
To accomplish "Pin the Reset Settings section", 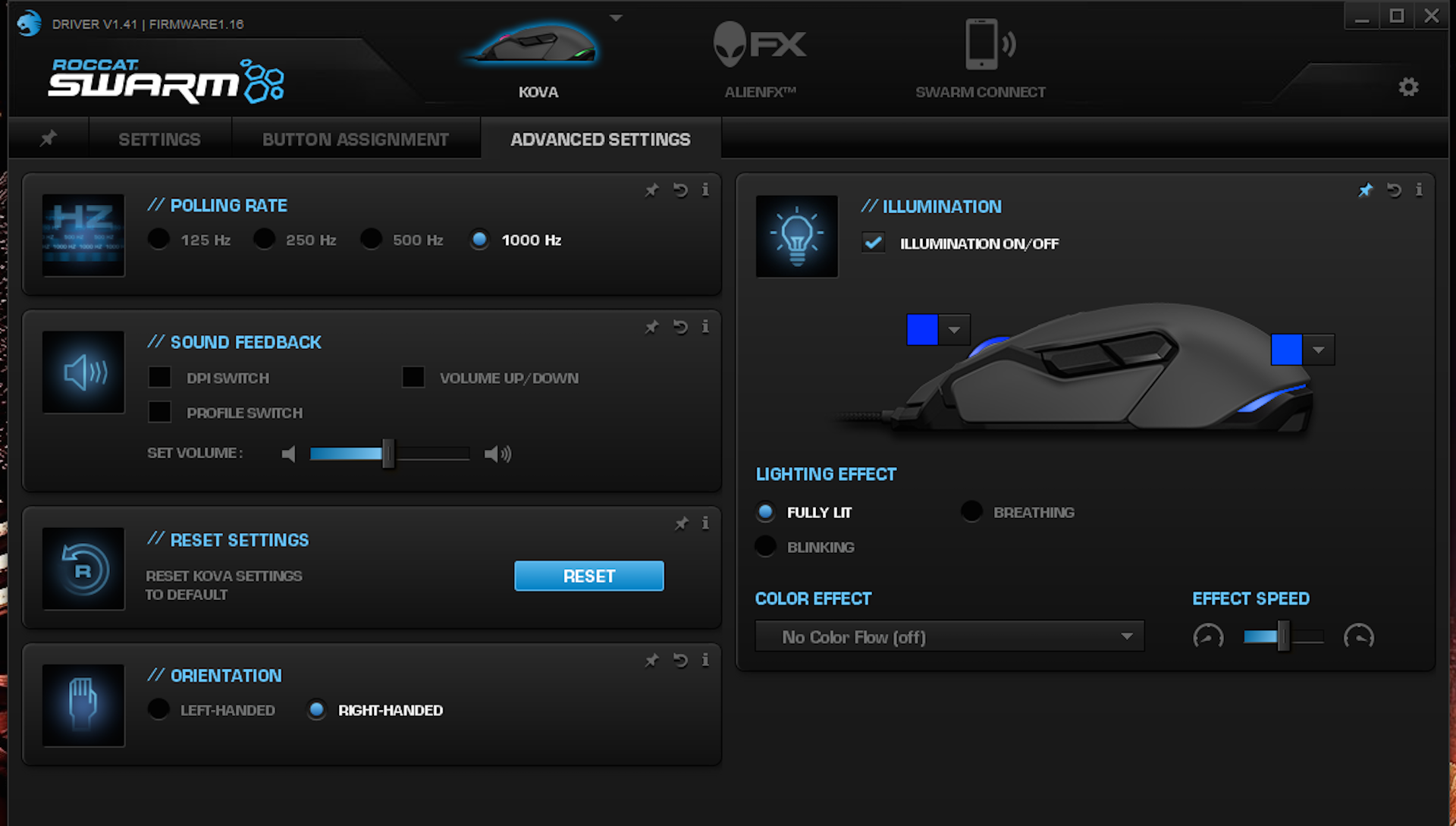I will pyautogui.click(x=681, y=523).
